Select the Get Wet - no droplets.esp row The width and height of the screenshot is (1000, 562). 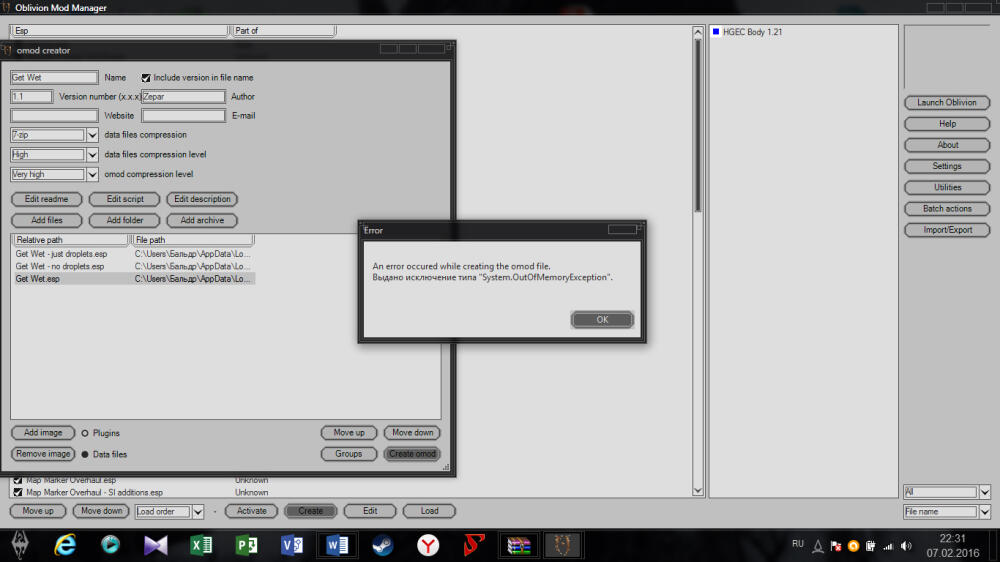(x=134, y=267)
